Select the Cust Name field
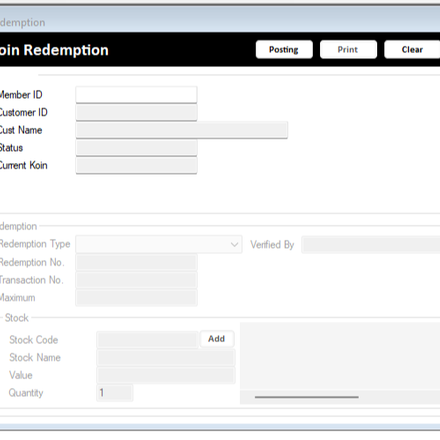440x440 pixels. pos(182,130)
